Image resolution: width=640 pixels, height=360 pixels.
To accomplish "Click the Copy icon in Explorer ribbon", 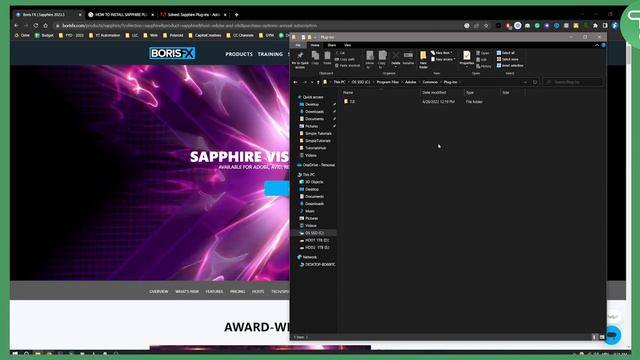I will click(315, 58).
